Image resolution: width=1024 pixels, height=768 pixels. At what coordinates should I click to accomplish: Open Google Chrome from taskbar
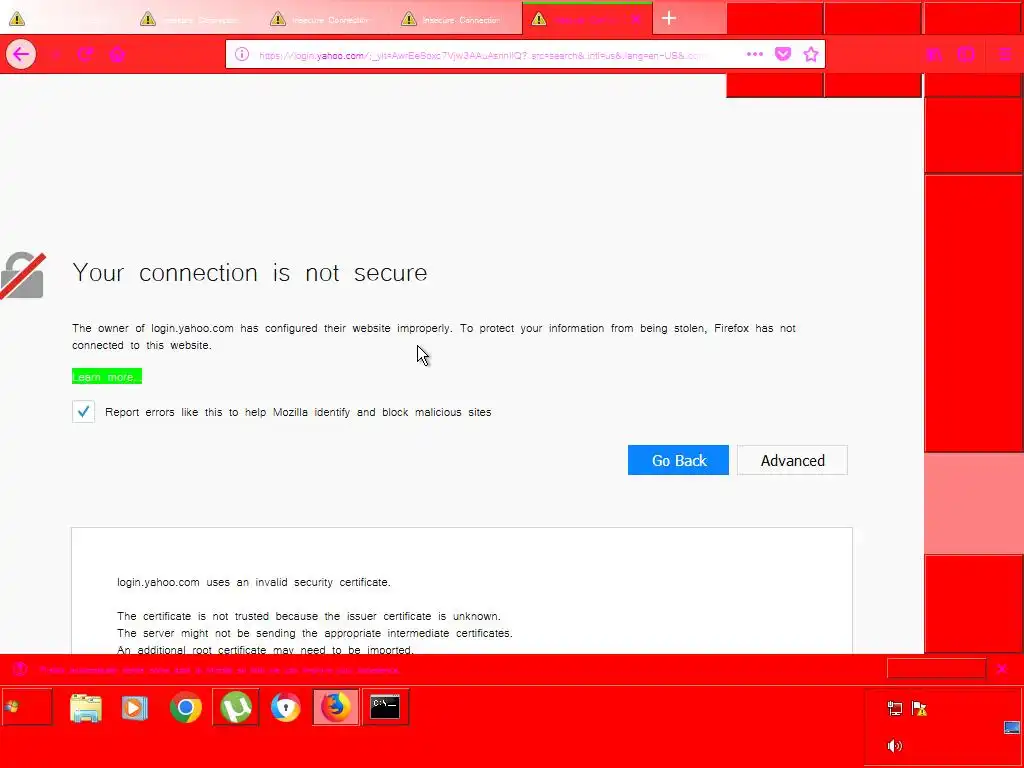(x=185, y=707)
